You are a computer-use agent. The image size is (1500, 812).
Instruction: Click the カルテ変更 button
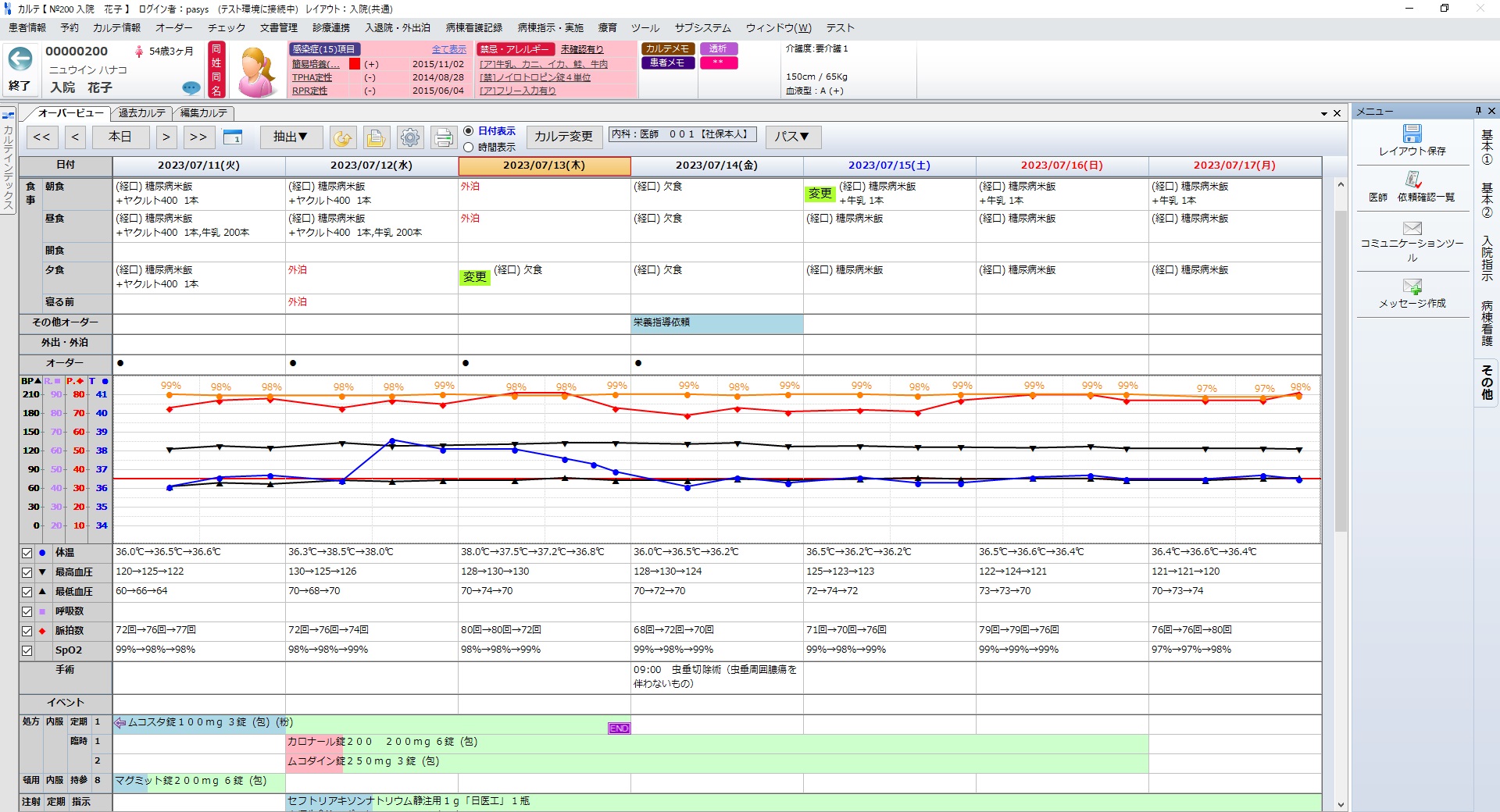[563, 137]
